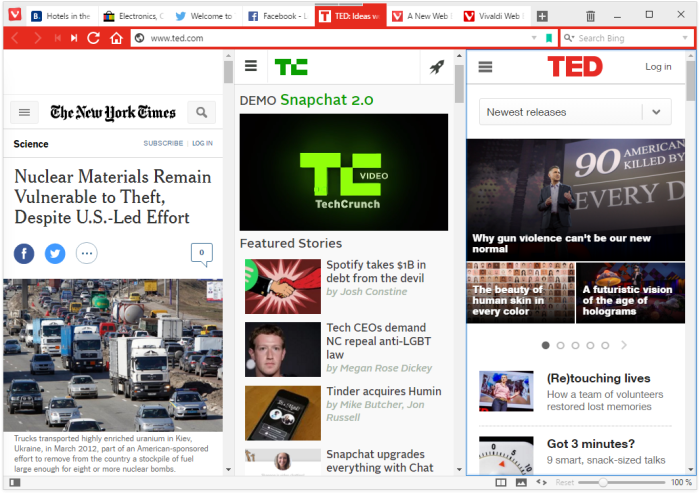This screenshot has width=700, height=494.
Task: Open Tinder acquires Humin story
Action: (x=383, y=391)
